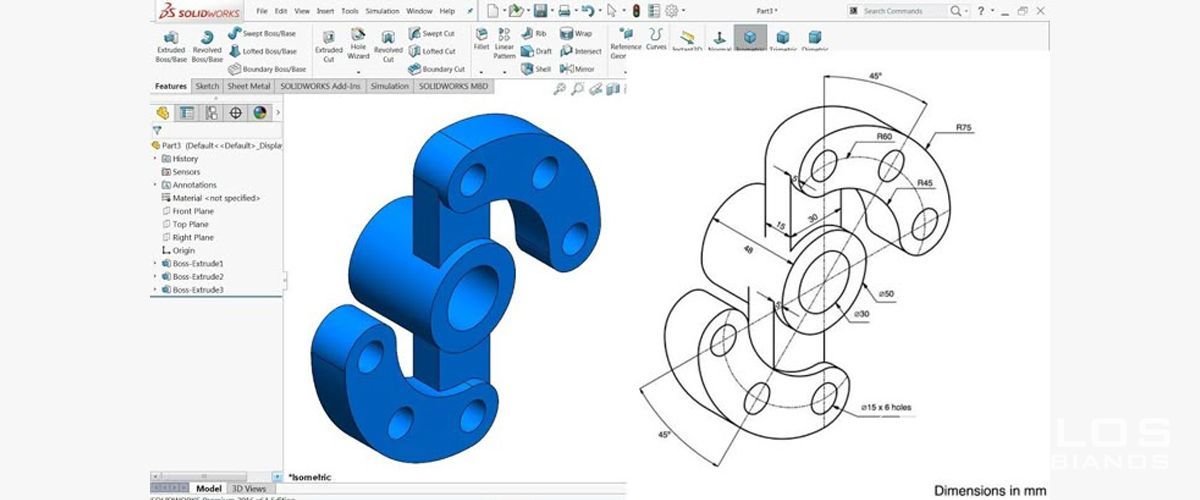The height and width of the screenshot is (500, 1200).
Task: Switch to the Sketch tab
Action: point(207,86)
